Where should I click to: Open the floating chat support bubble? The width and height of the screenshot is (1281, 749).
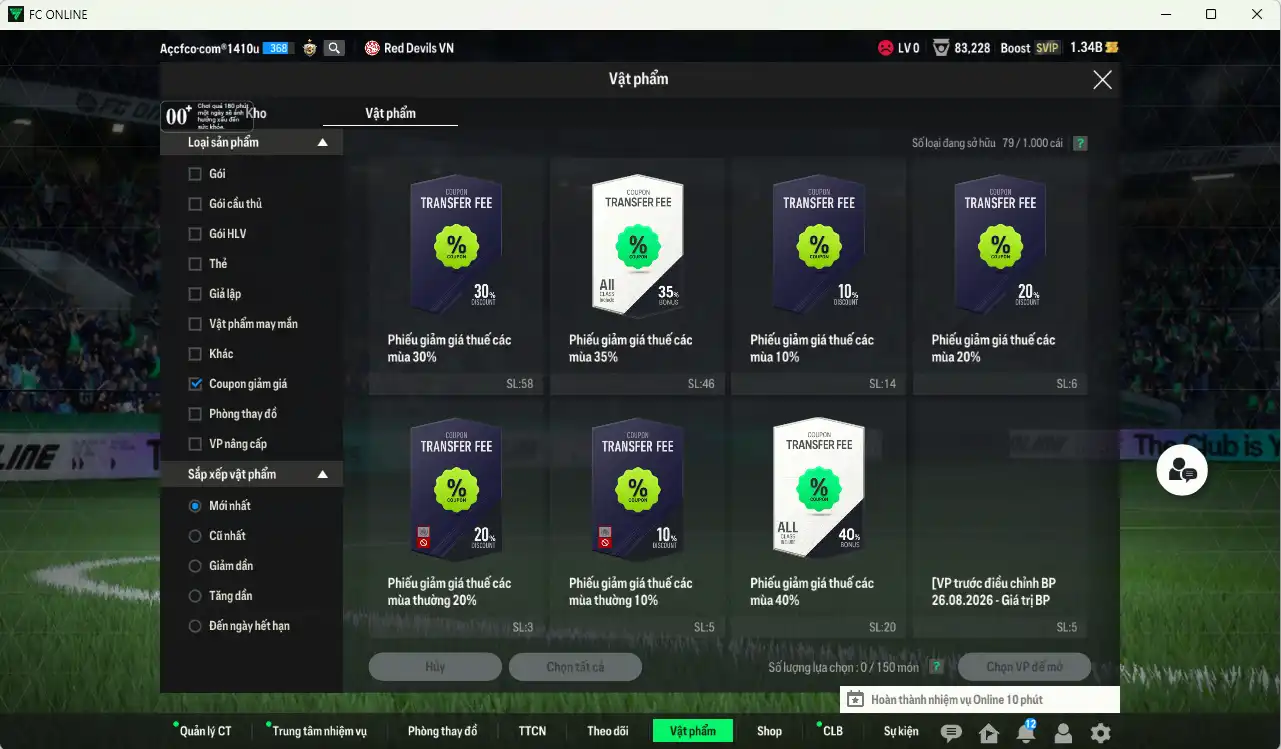click(x=1182, y=470)
